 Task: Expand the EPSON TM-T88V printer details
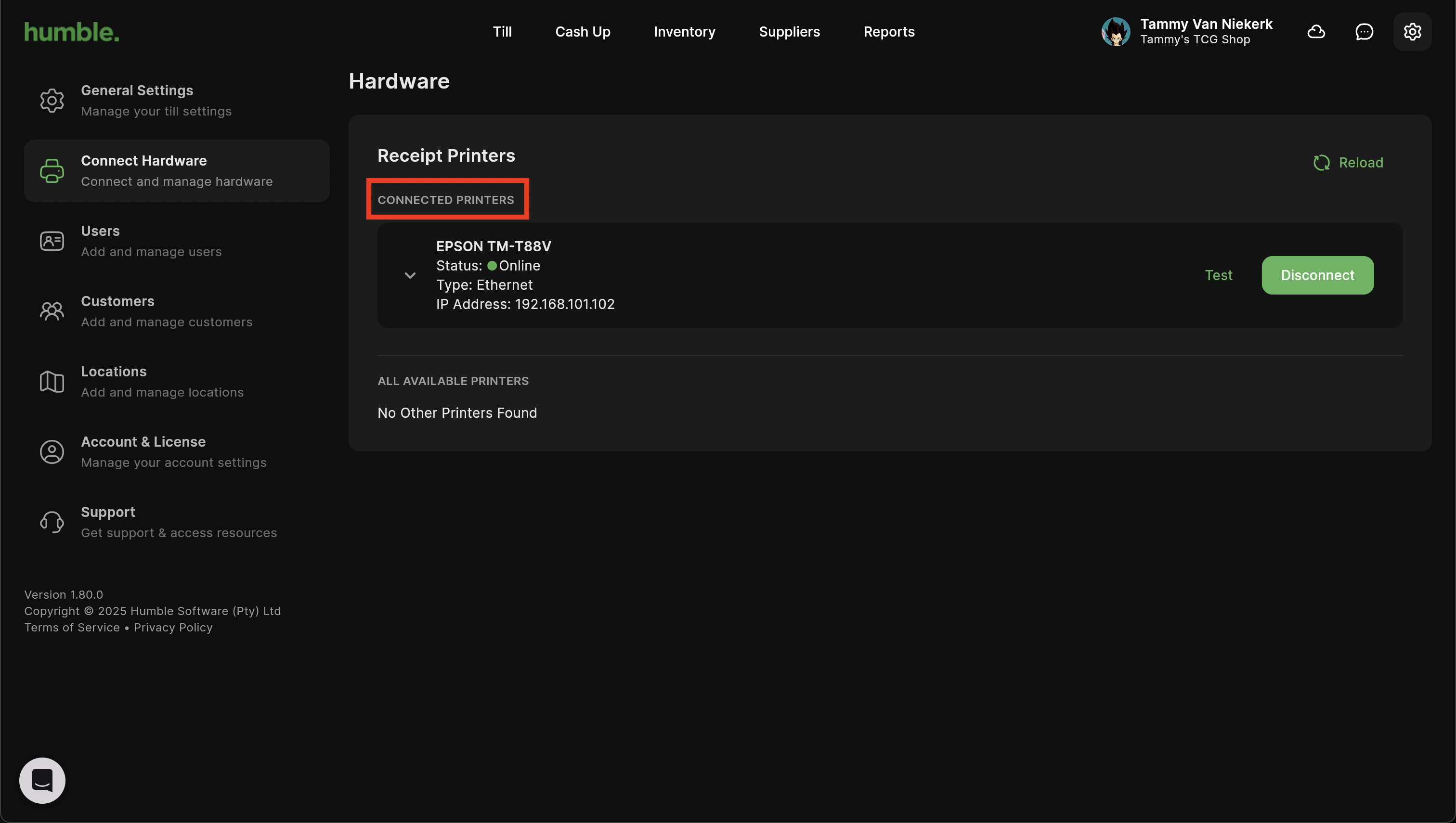410,275
